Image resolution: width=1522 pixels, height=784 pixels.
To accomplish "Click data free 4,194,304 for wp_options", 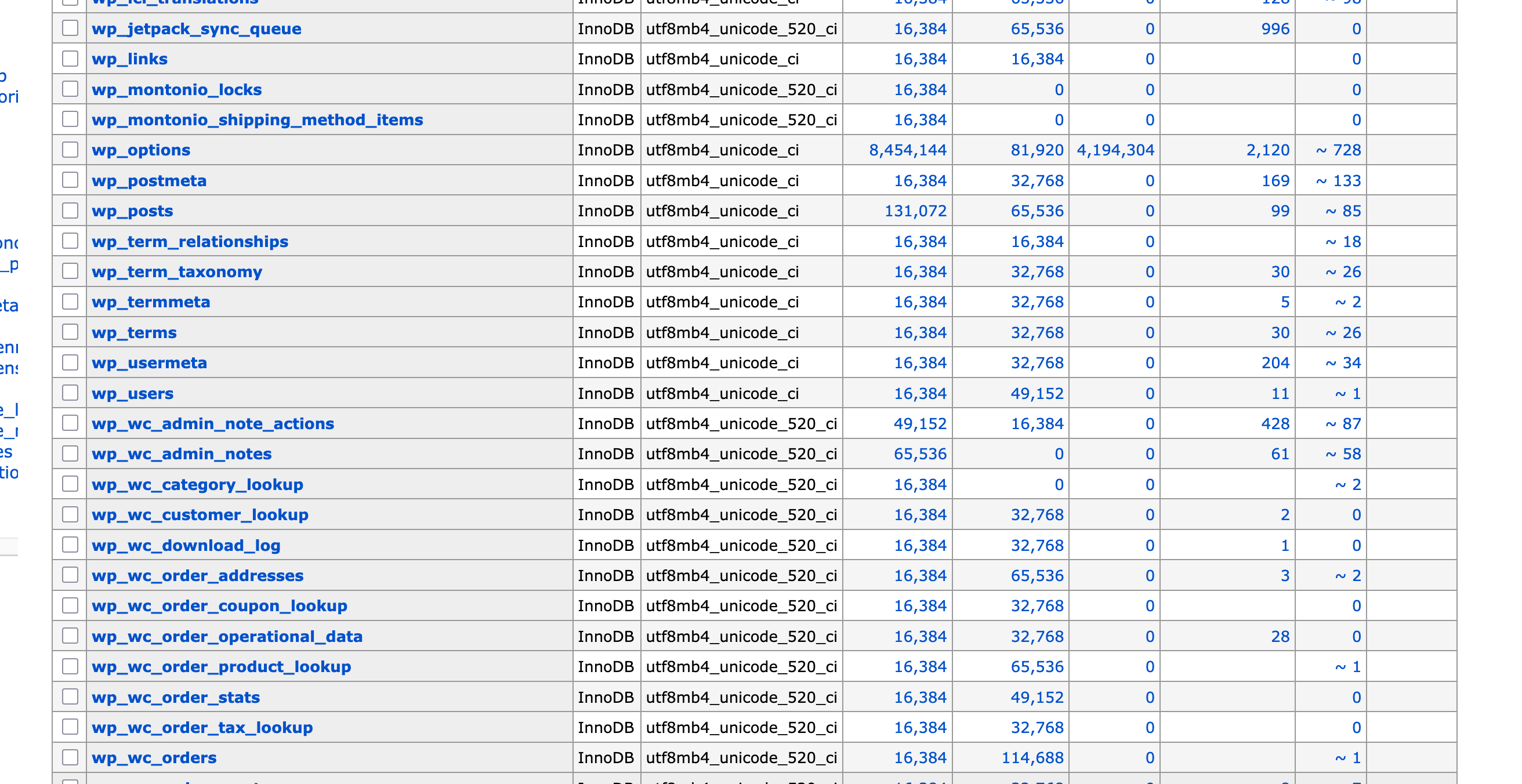I will [x=1115, y=150].
